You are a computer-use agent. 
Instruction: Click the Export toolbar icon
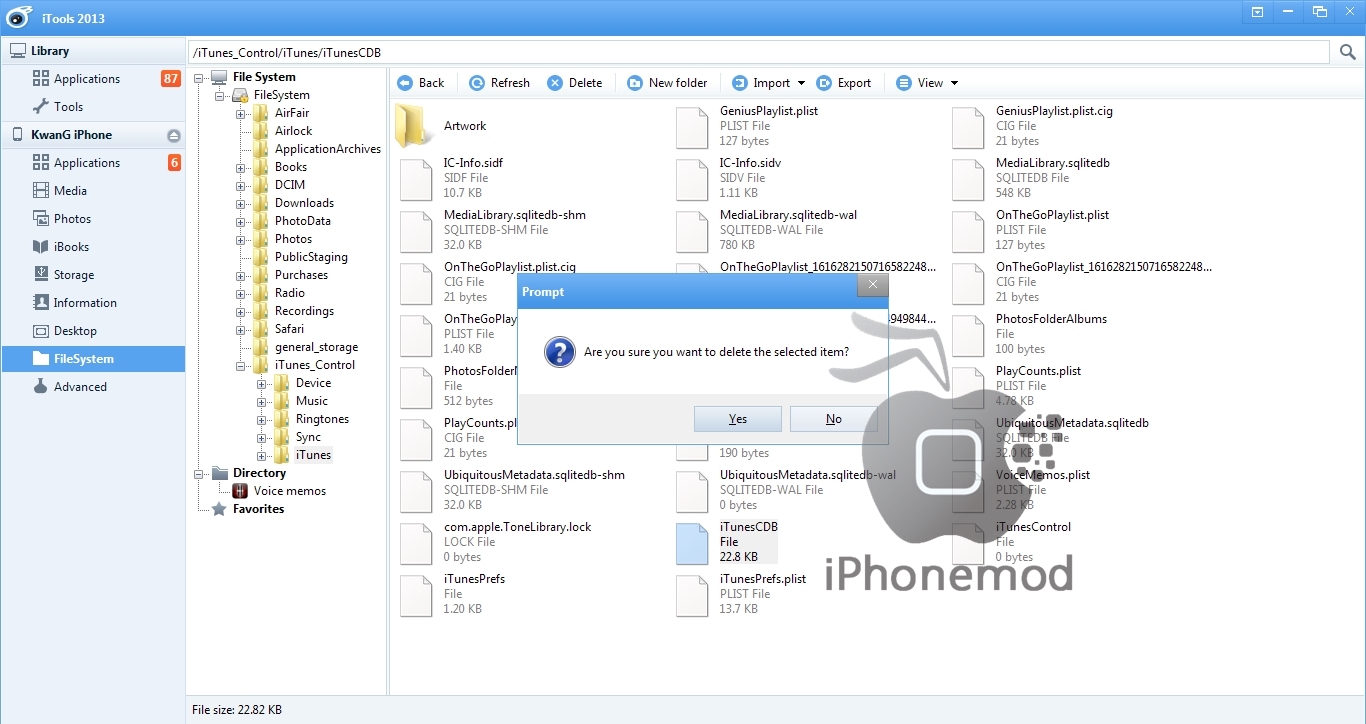824,83
